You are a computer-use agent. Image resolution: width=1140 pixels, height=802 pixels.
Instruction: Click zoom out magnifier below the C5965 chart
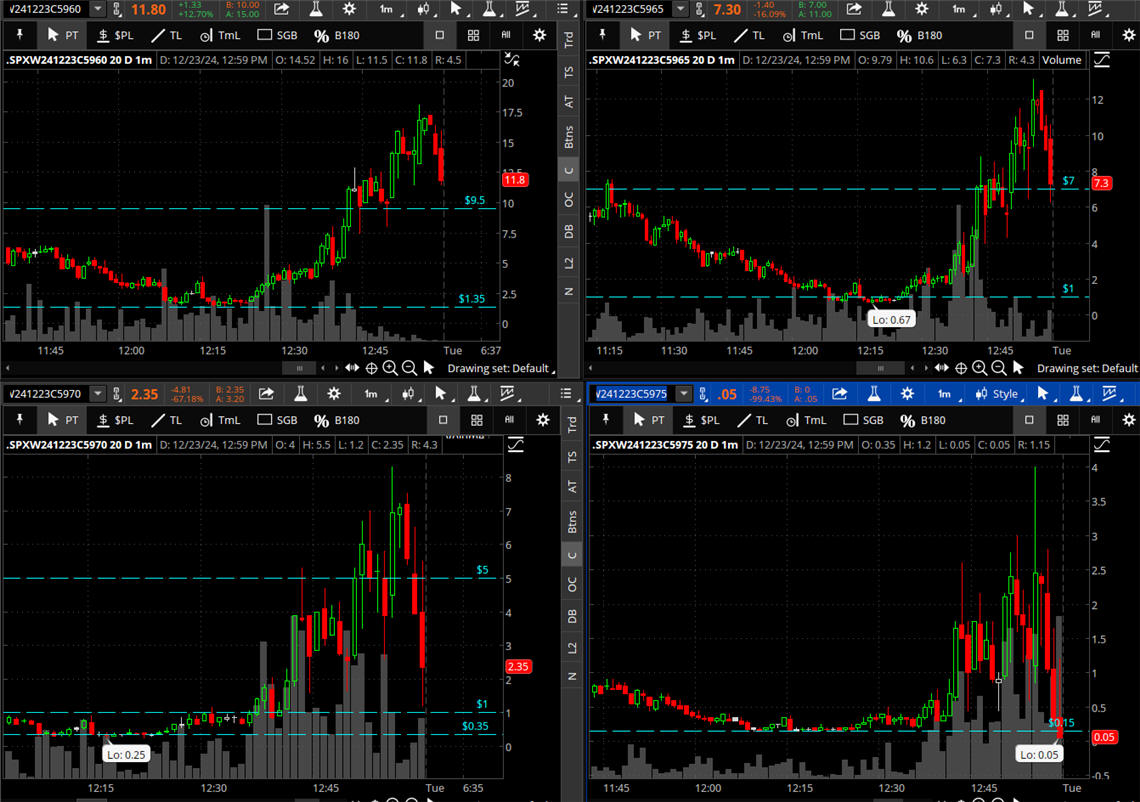(999, 368)
